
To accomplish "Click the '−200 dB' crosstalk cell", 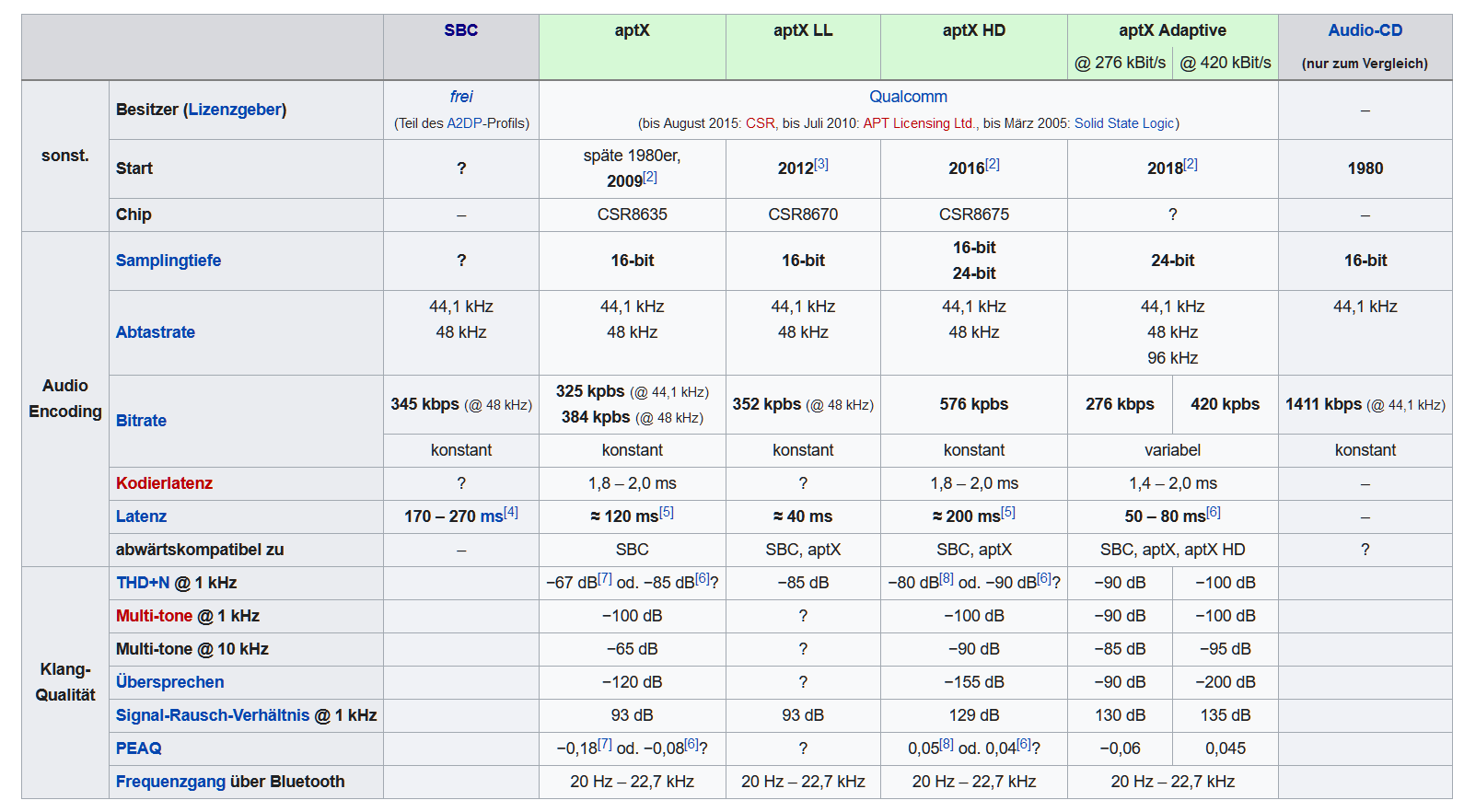I will click(1226, 682).
